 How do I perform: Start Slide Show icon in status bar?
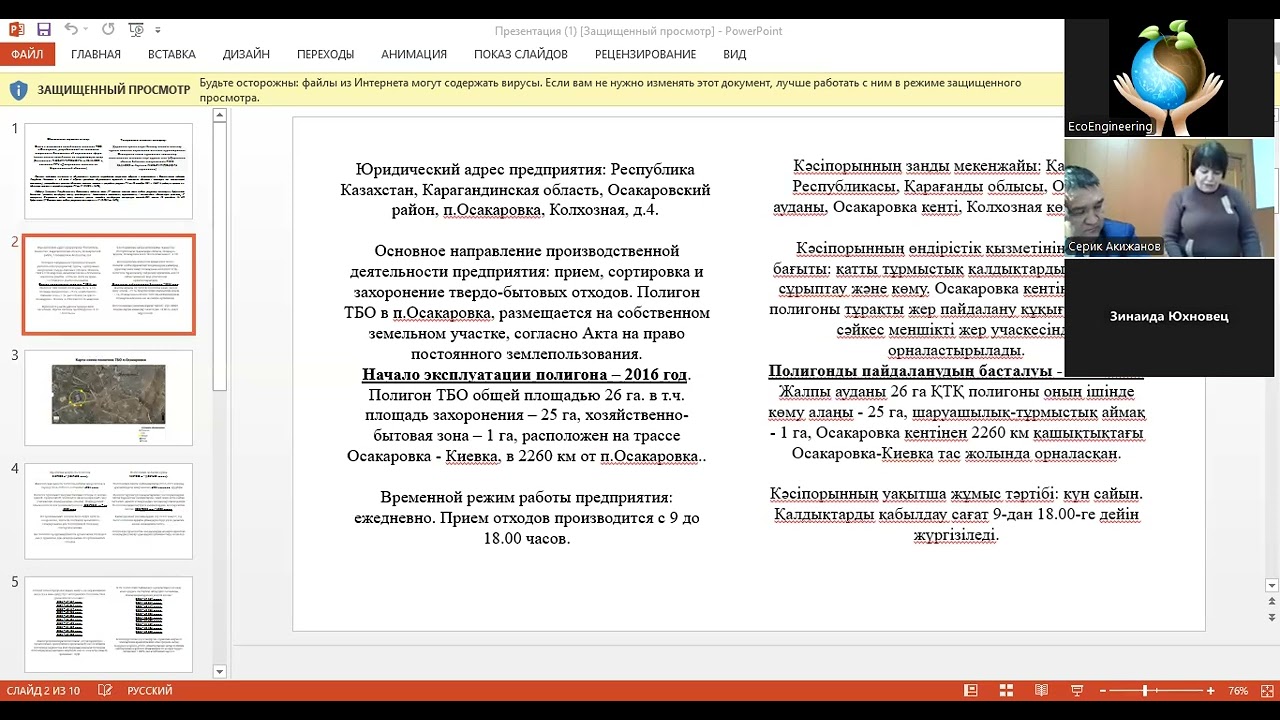[1077, 691]
